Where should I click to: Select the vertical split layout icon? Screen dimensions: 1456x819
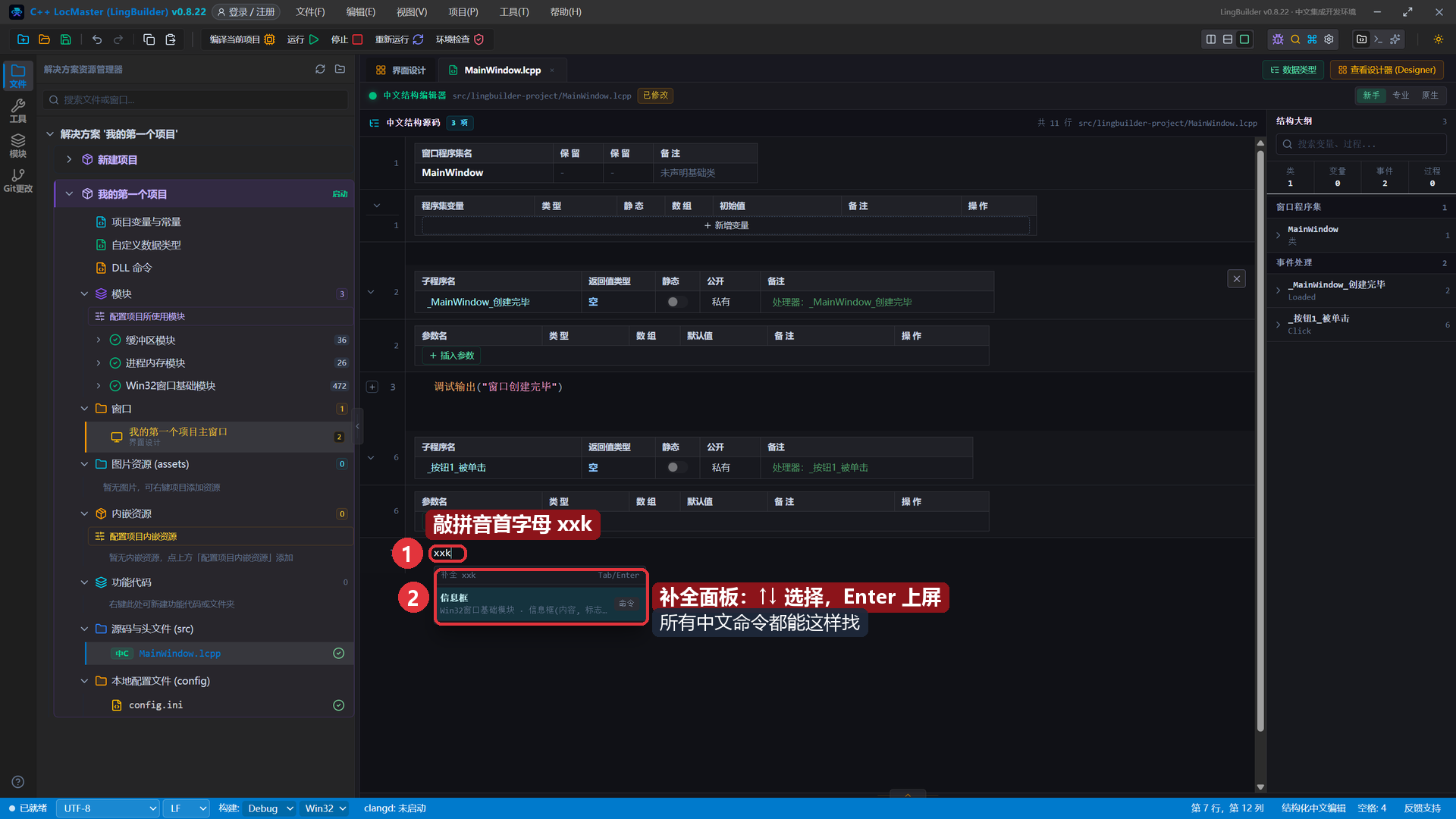[x=1211, y=39]
